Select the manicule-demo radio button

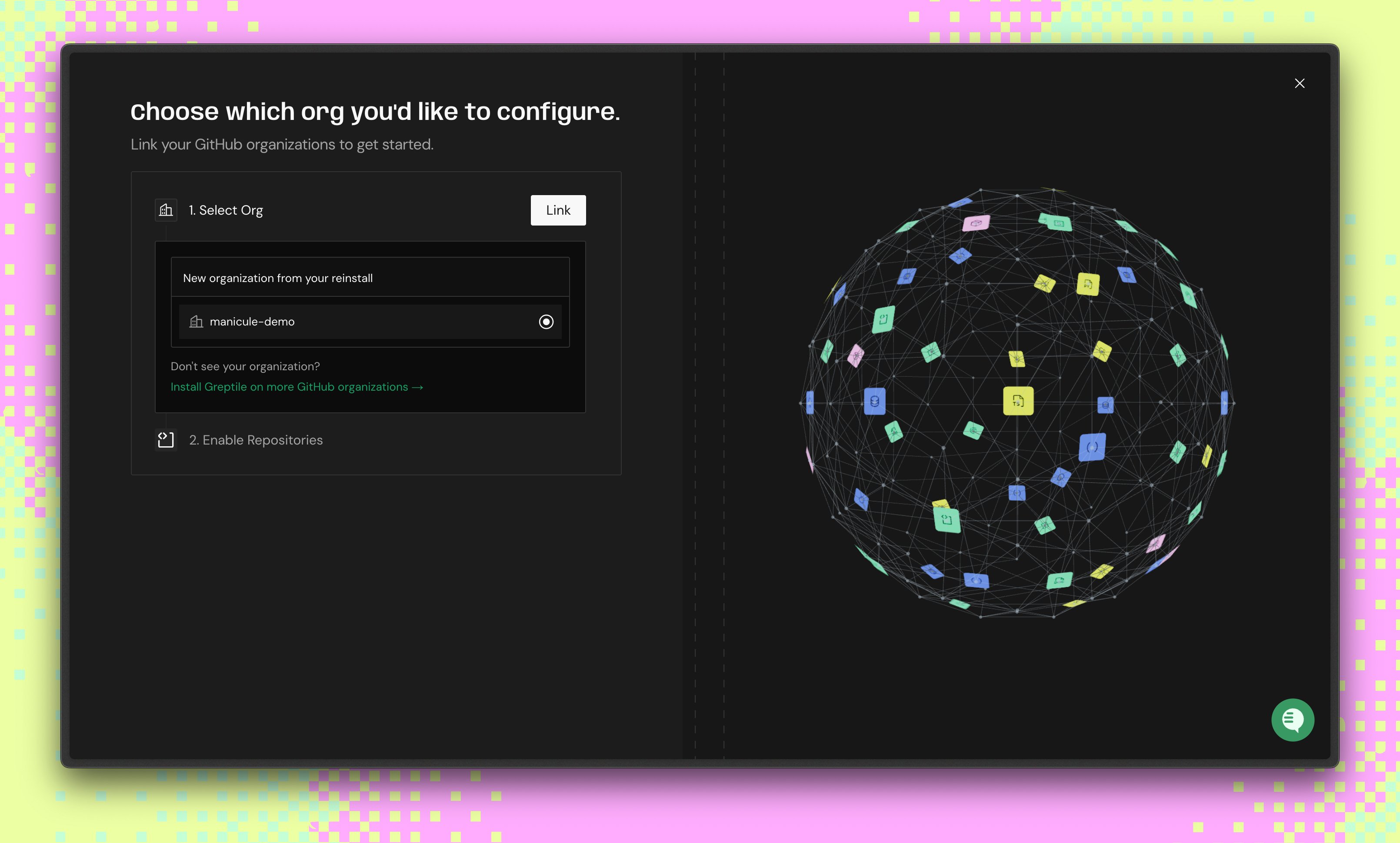point(546,322)
